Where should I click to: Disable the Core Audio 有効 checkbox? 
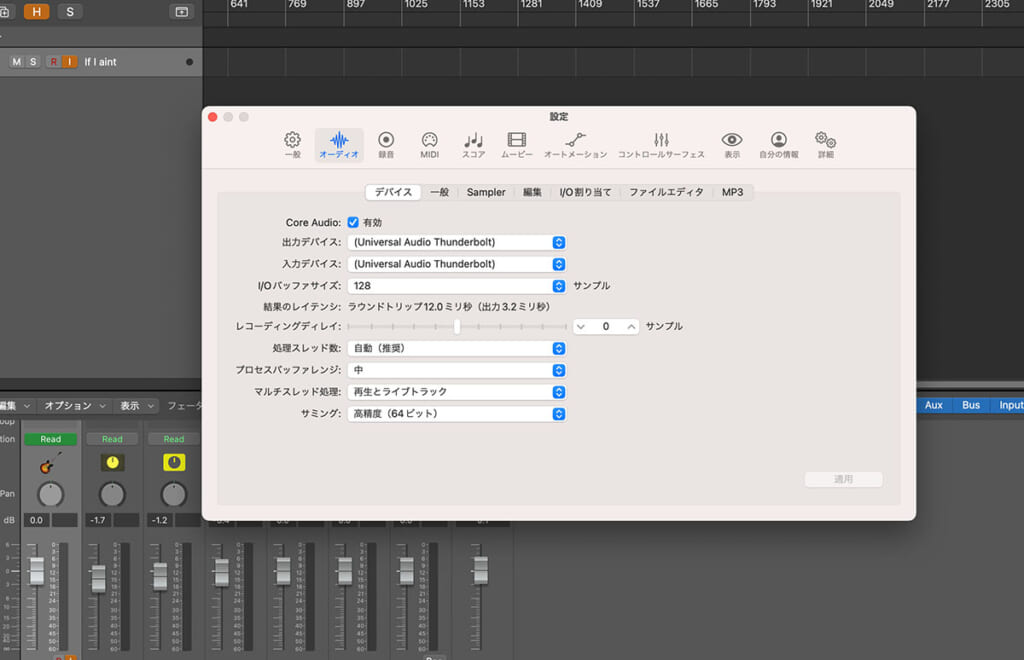click(x=353, y=222)
